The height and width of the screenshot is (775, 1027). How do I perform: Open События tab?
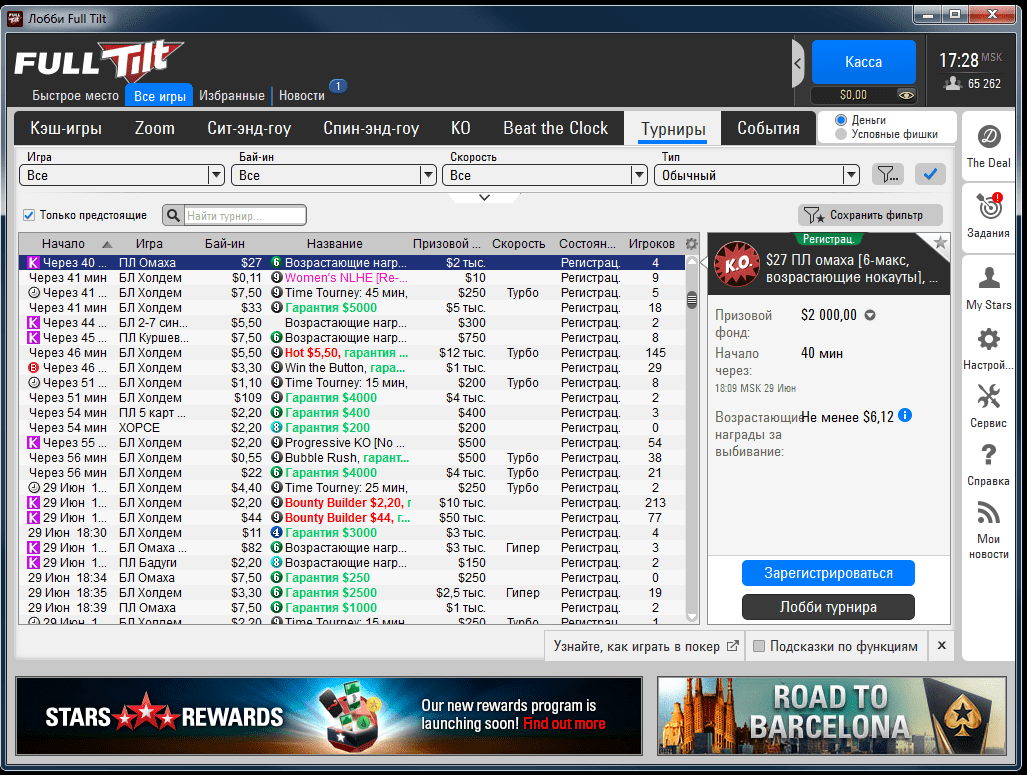pos(768,128)
